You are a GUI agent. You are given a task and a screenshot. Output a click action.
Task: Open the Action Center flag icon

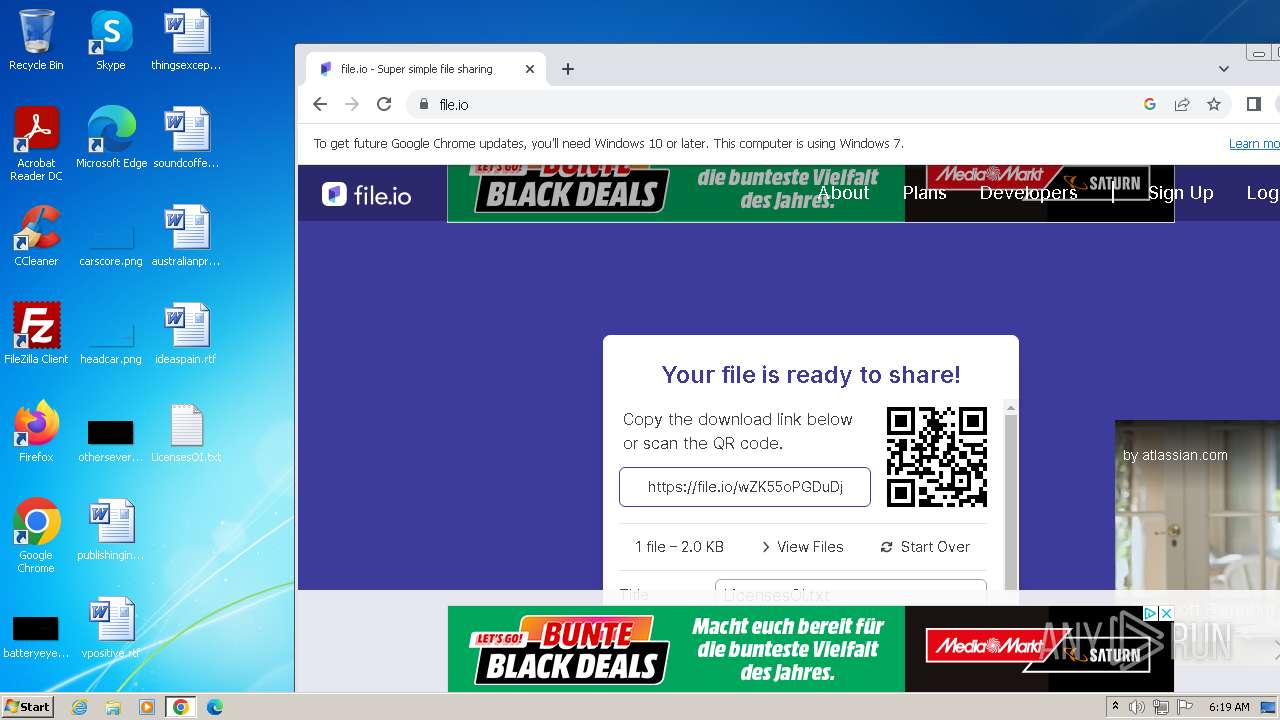(1184, 707)
